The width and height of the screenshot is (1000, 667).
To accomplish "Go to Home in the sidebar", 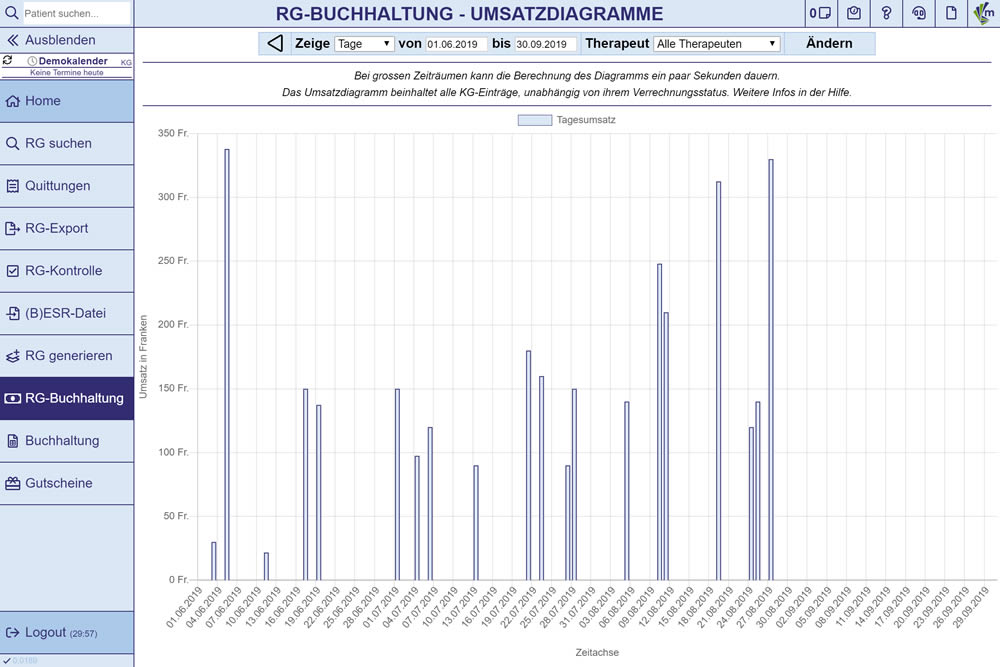I will (x=66, y=101).
